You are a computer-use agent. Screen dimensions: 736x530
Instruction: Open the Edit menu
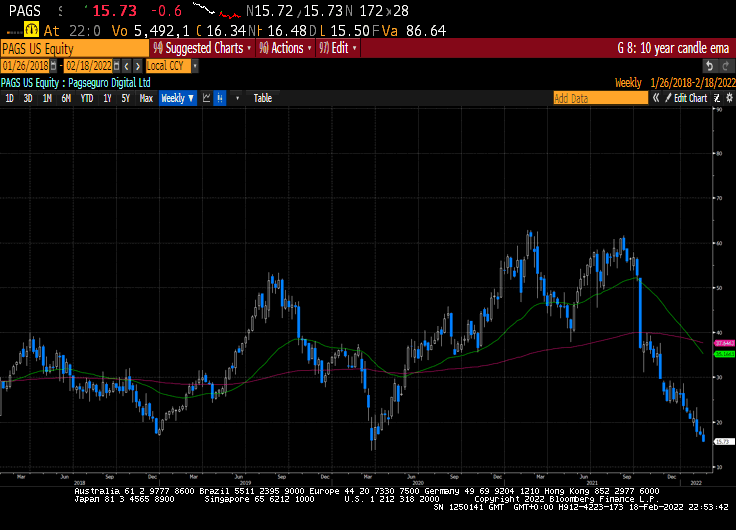338,48
